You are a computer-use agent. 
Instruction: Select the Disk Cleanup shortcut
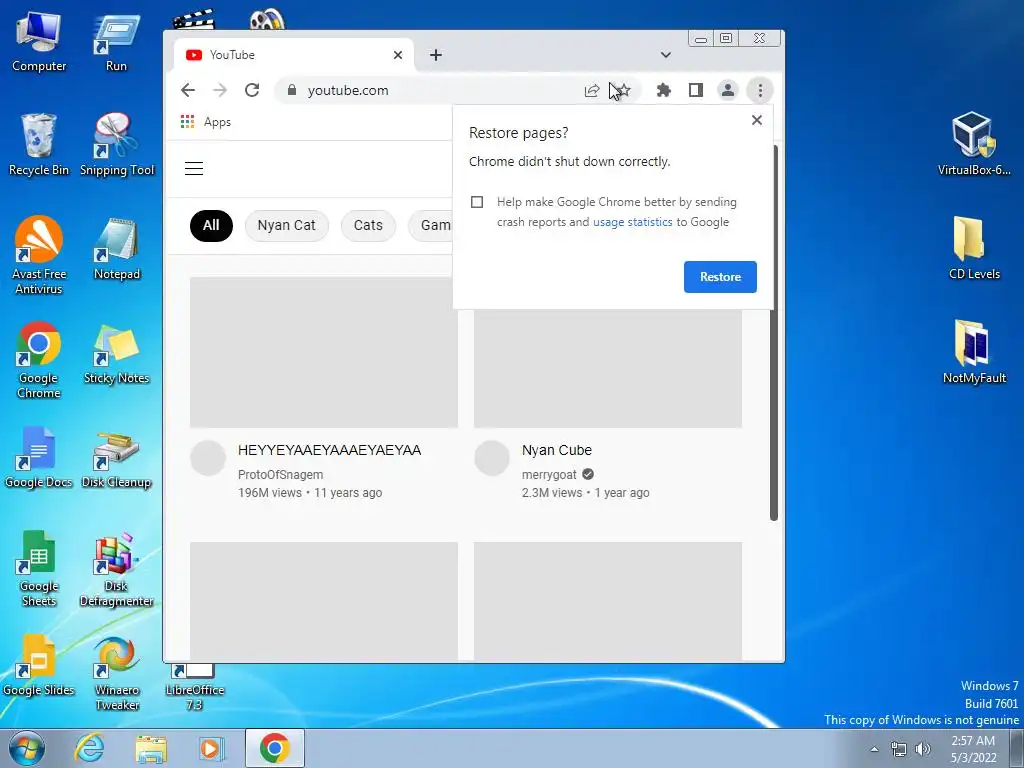(x=116, y=460)
